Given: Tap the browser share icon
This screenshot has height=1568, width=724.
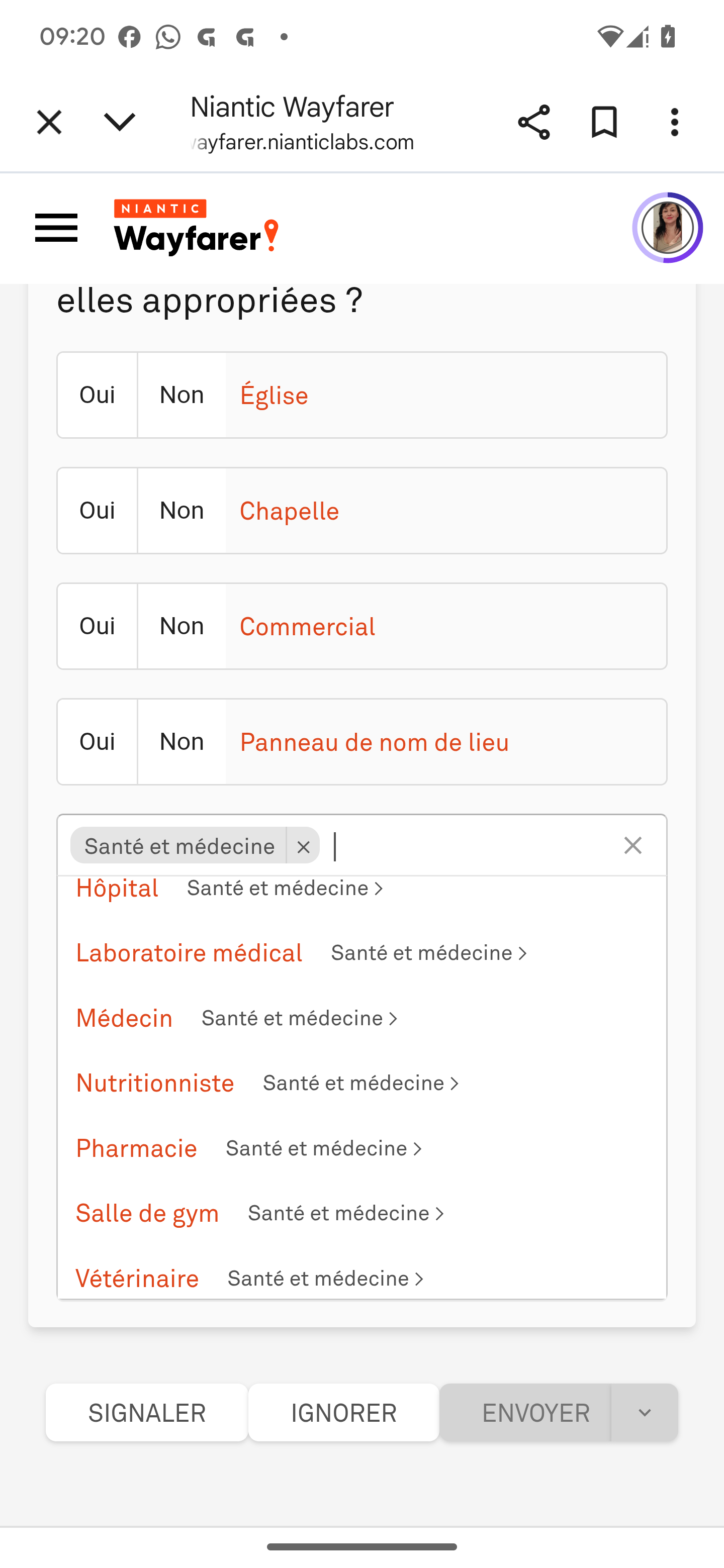Looking at the screenshot, I should tap(533, 122).
